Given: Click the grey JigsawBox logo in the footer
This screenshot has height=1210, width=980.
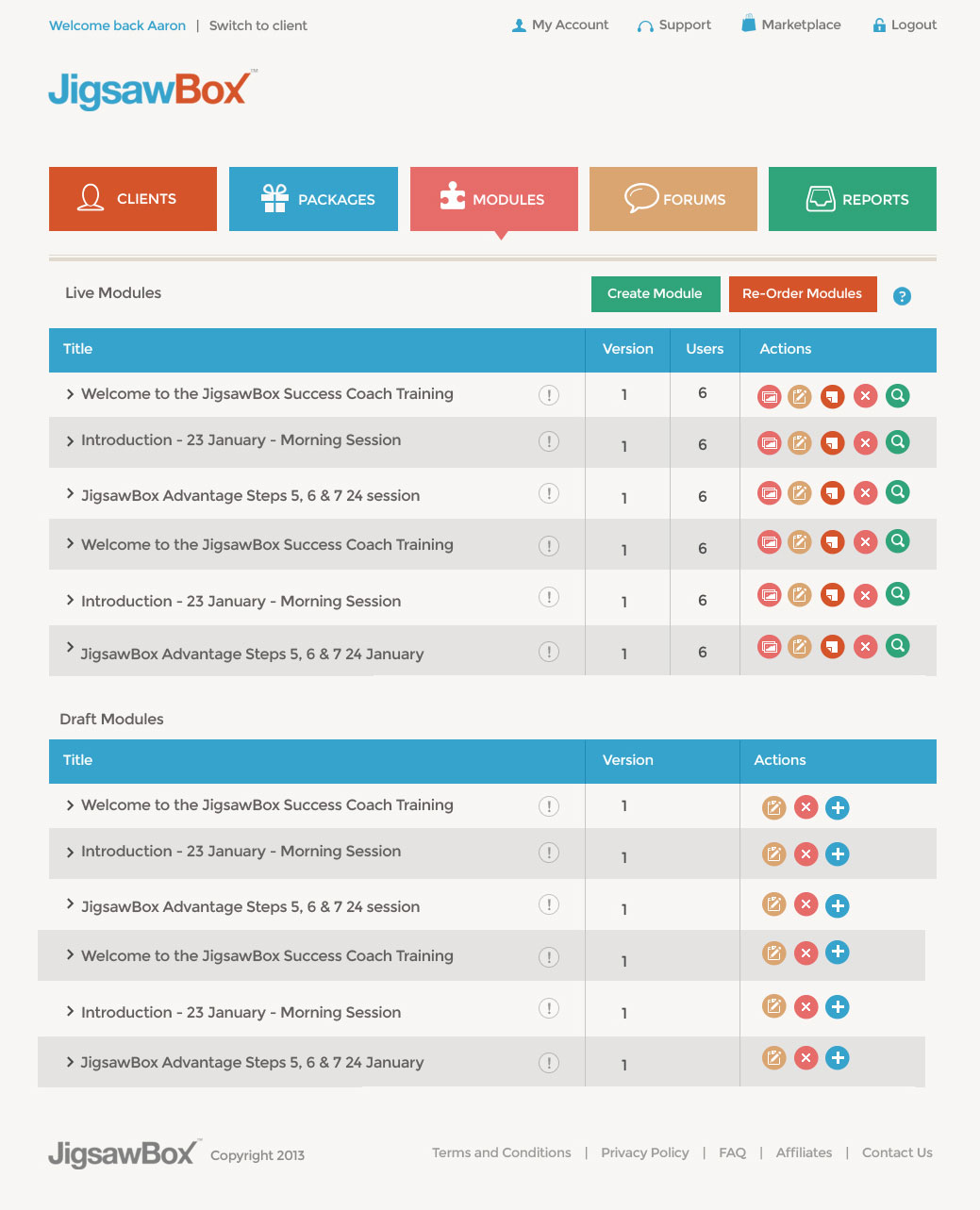Looking at the screenshot, I should click(x=125, y=1153).
